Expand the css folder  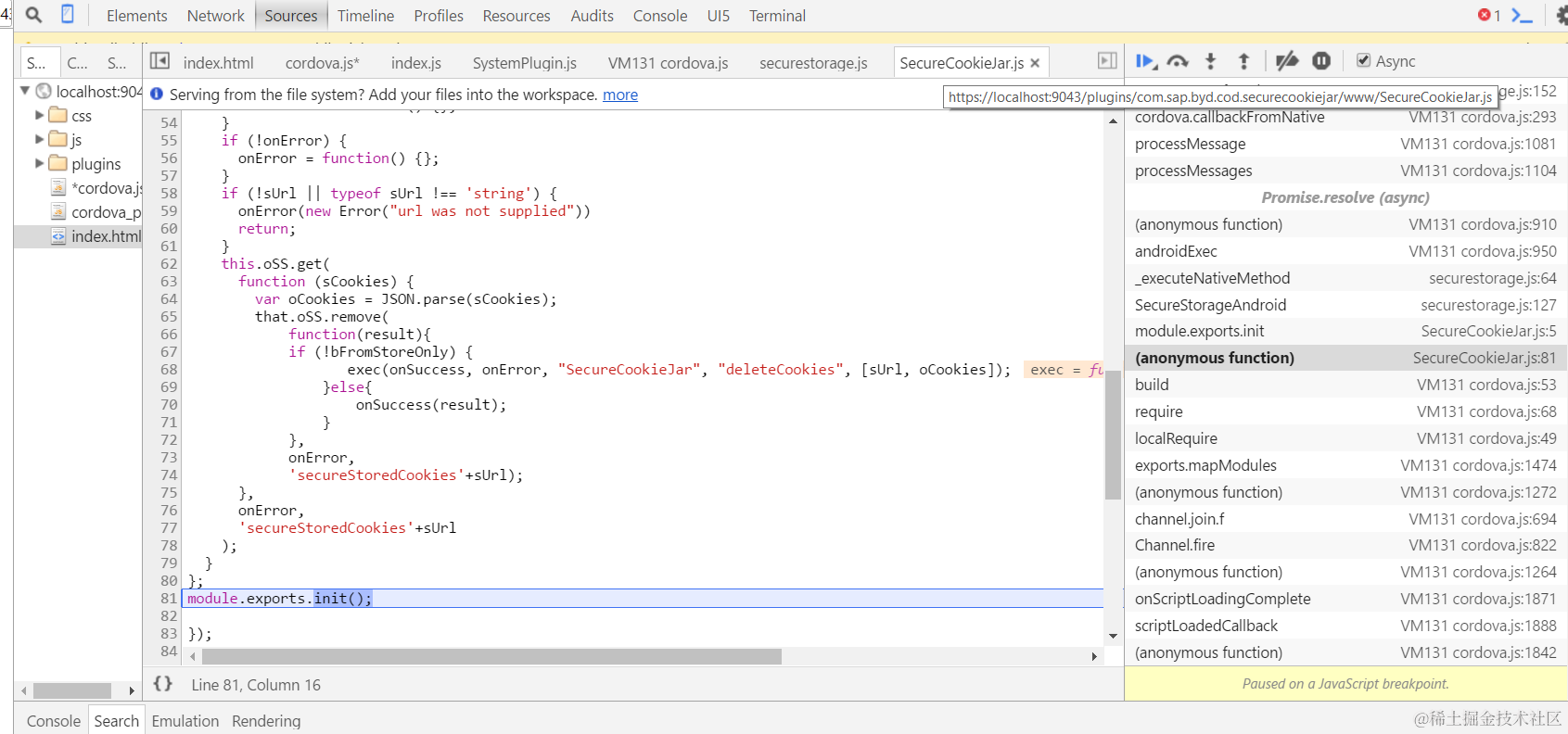coord(40,115)
